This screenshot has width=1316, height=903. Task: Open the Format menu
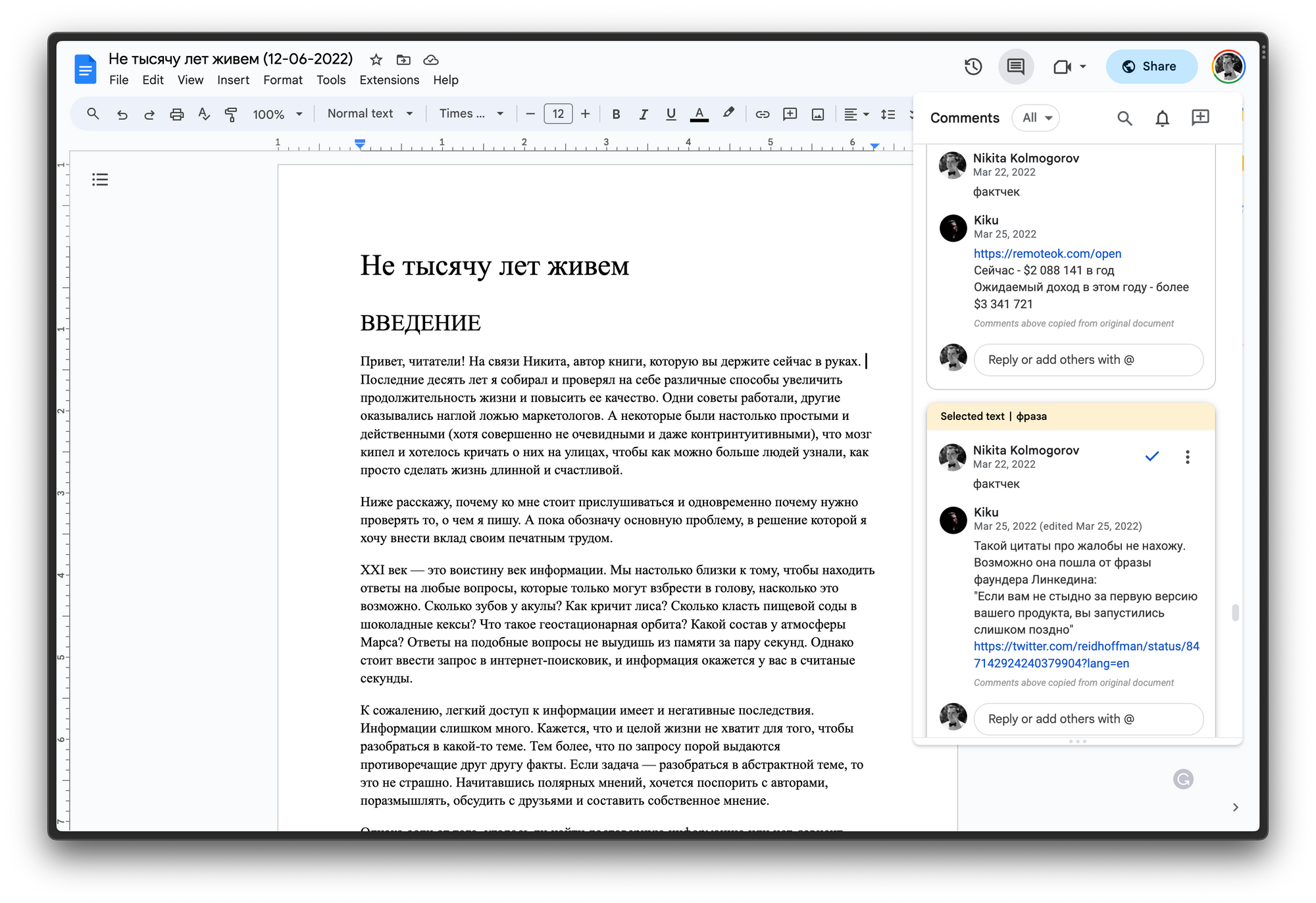tap(283, 80)
